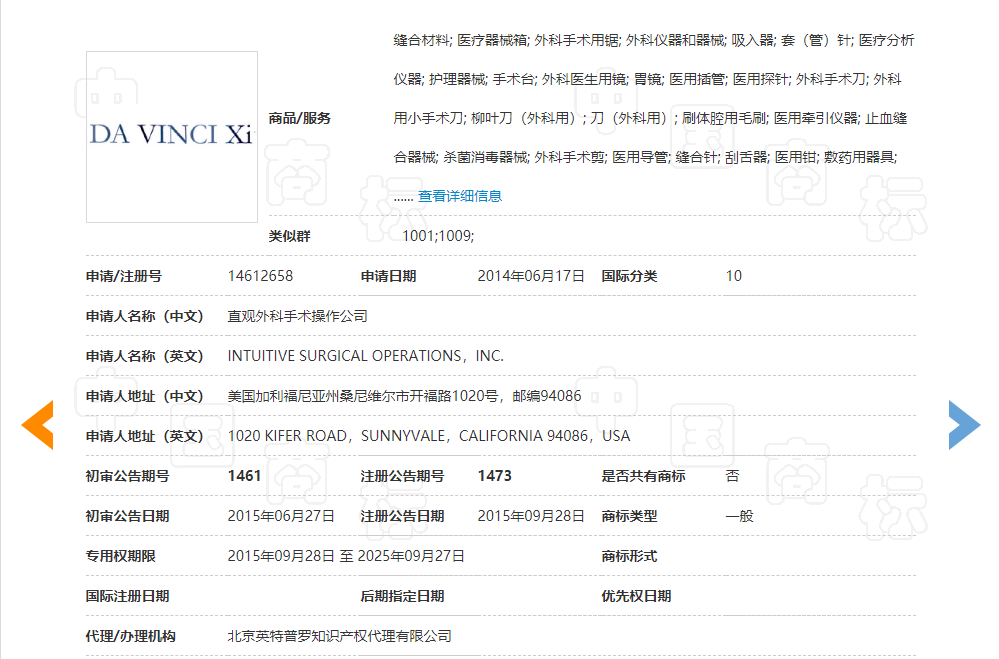Click the 国际注册日期 label
This screenshot has height=659, width=999.
click(x=127, y=597)
